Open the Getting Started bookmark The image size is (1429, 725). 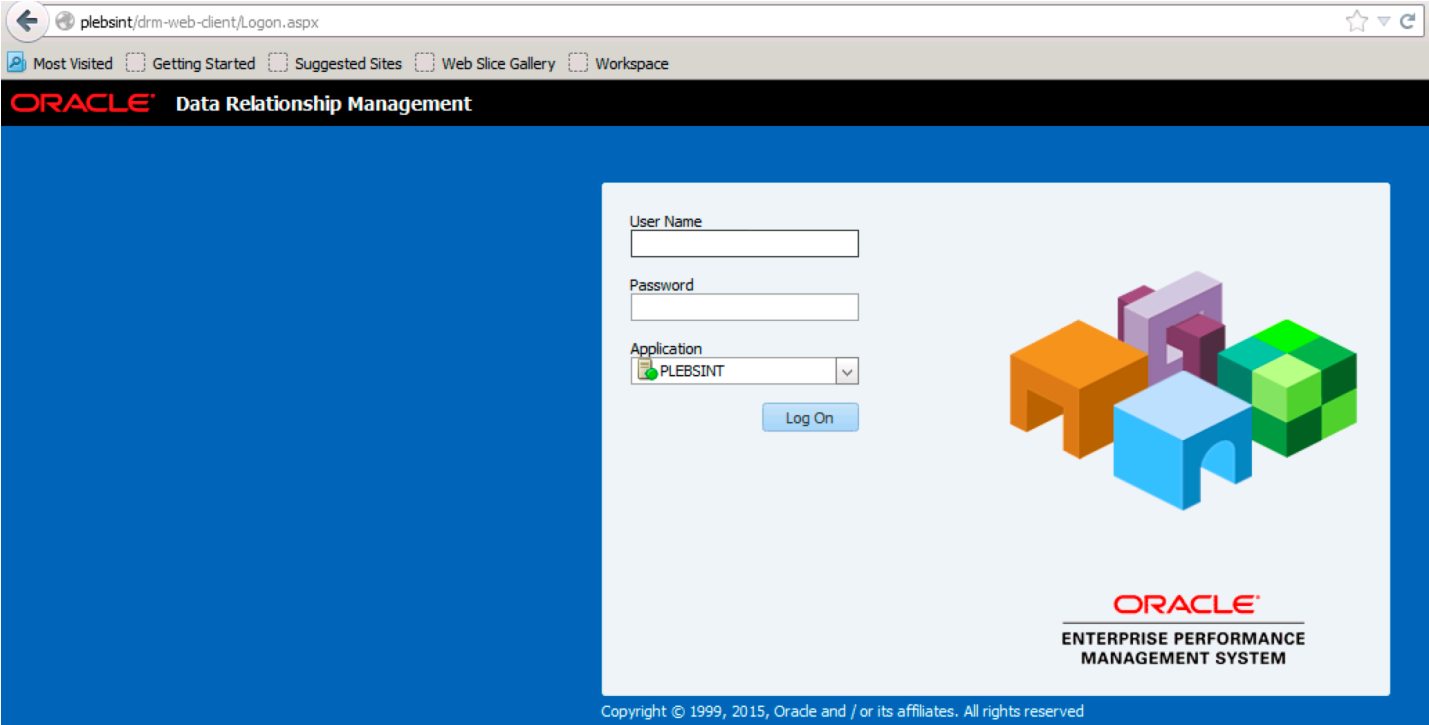pyautogui.click(x=191, y=63)
